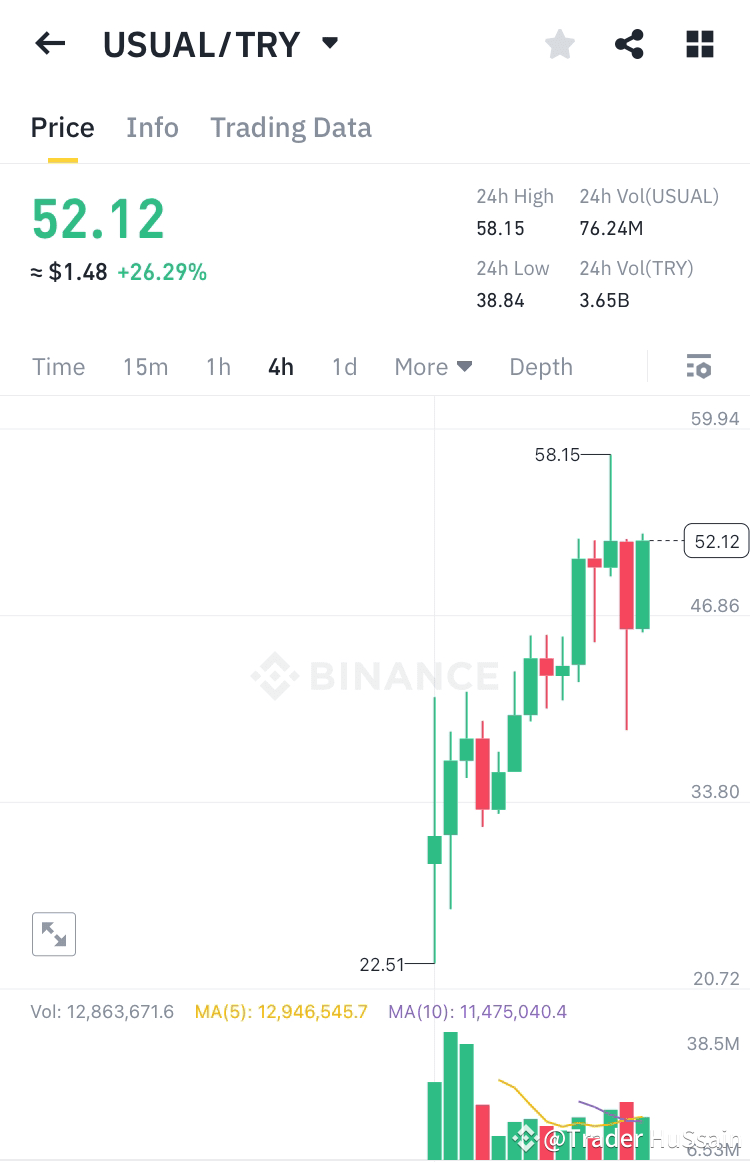
Task: Open the More timeframes dropdown
Action: tap(433, 367)
